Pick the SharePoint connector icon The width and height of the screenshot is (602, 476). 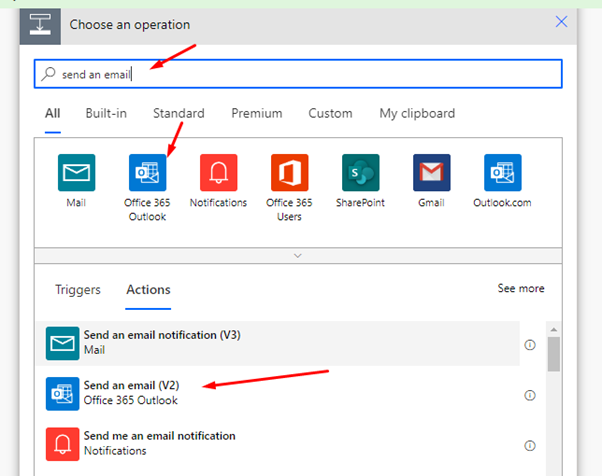[x=361, y=172]
